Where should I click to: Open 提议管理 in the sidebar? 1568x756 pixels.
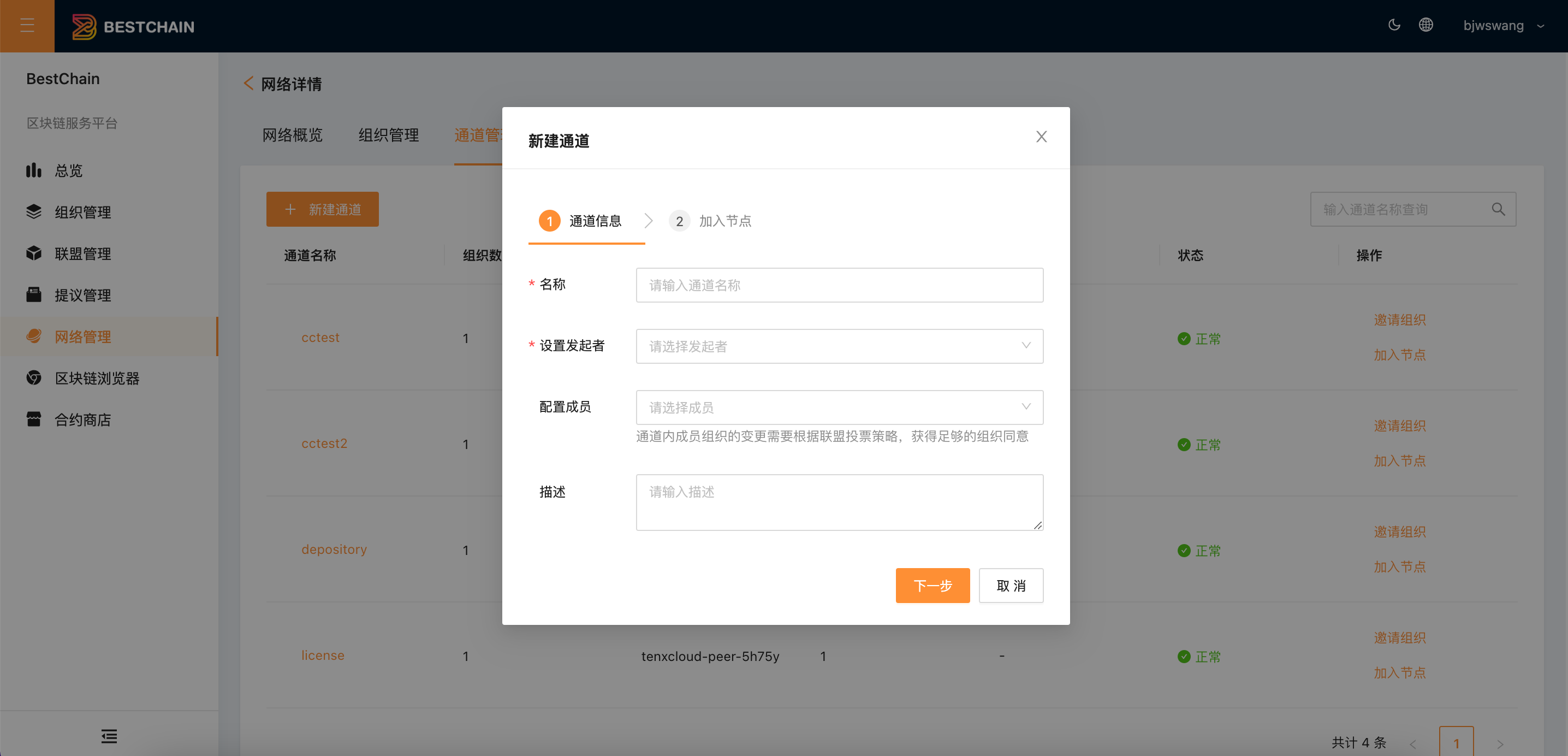[x=109, y=295]
